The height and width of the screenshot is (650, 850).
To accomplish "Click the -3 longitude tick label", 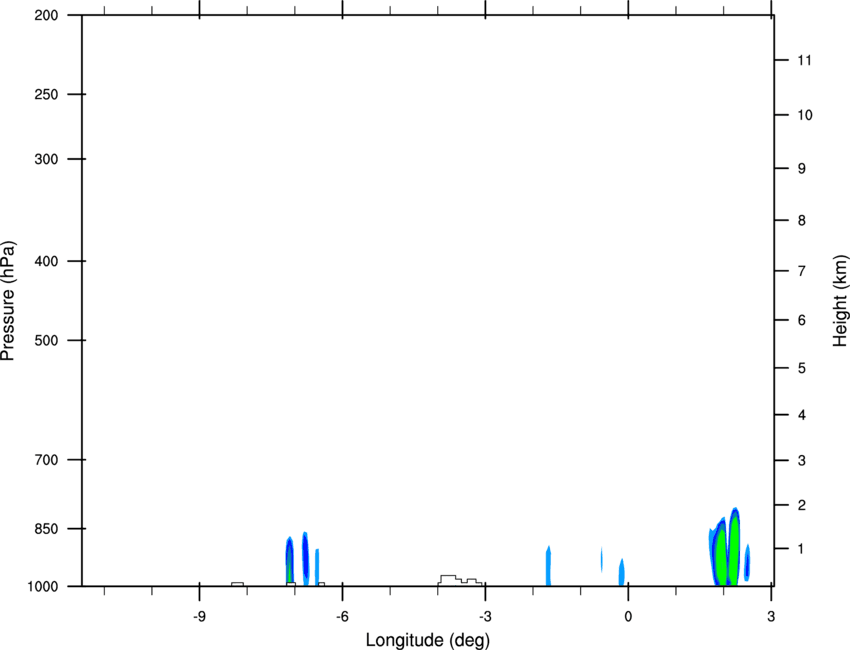I will [485, 616].
